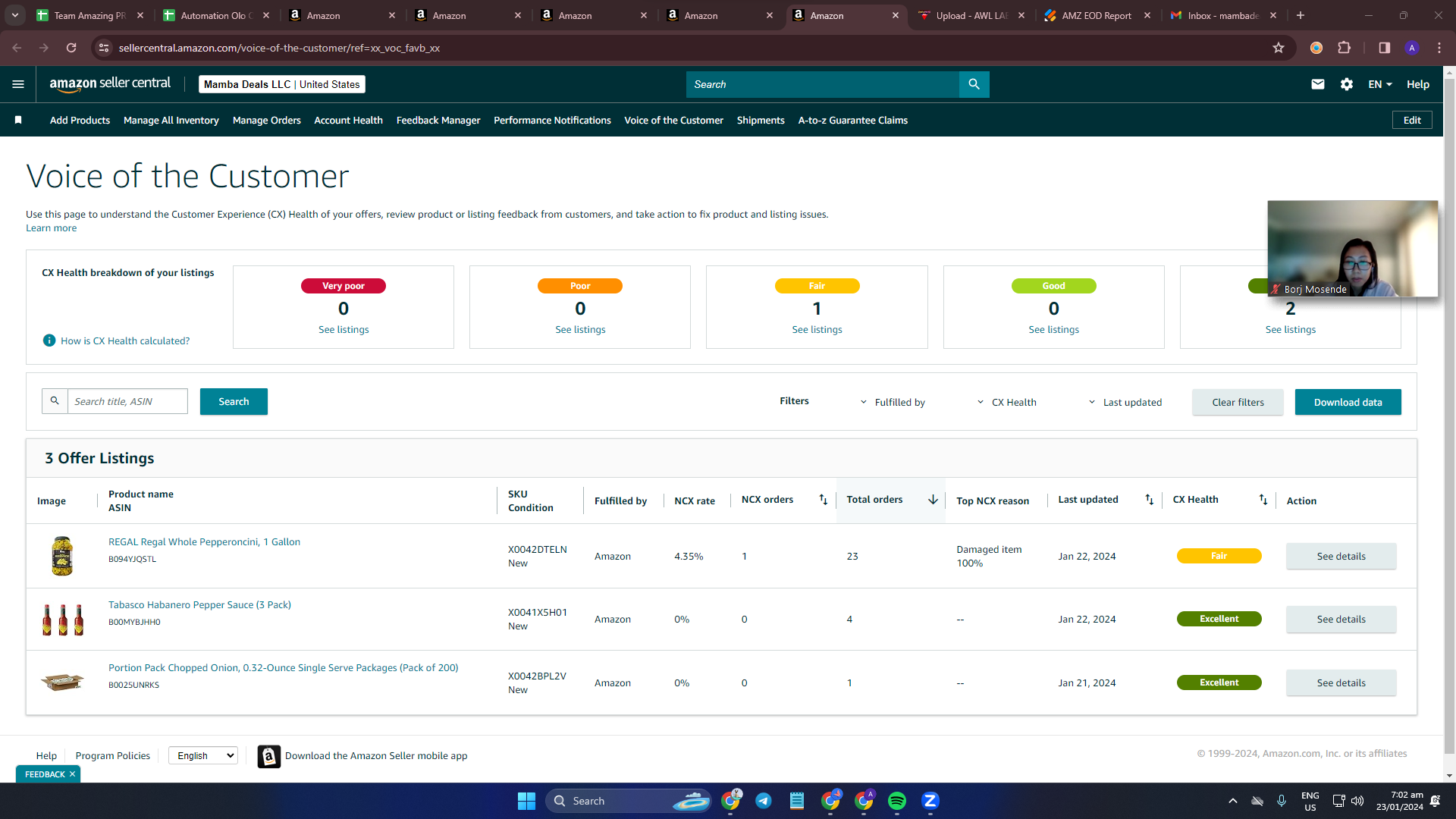This screenshot has height=819, width=1456.
Task: Click Clear filters button
Action: 1238,402
